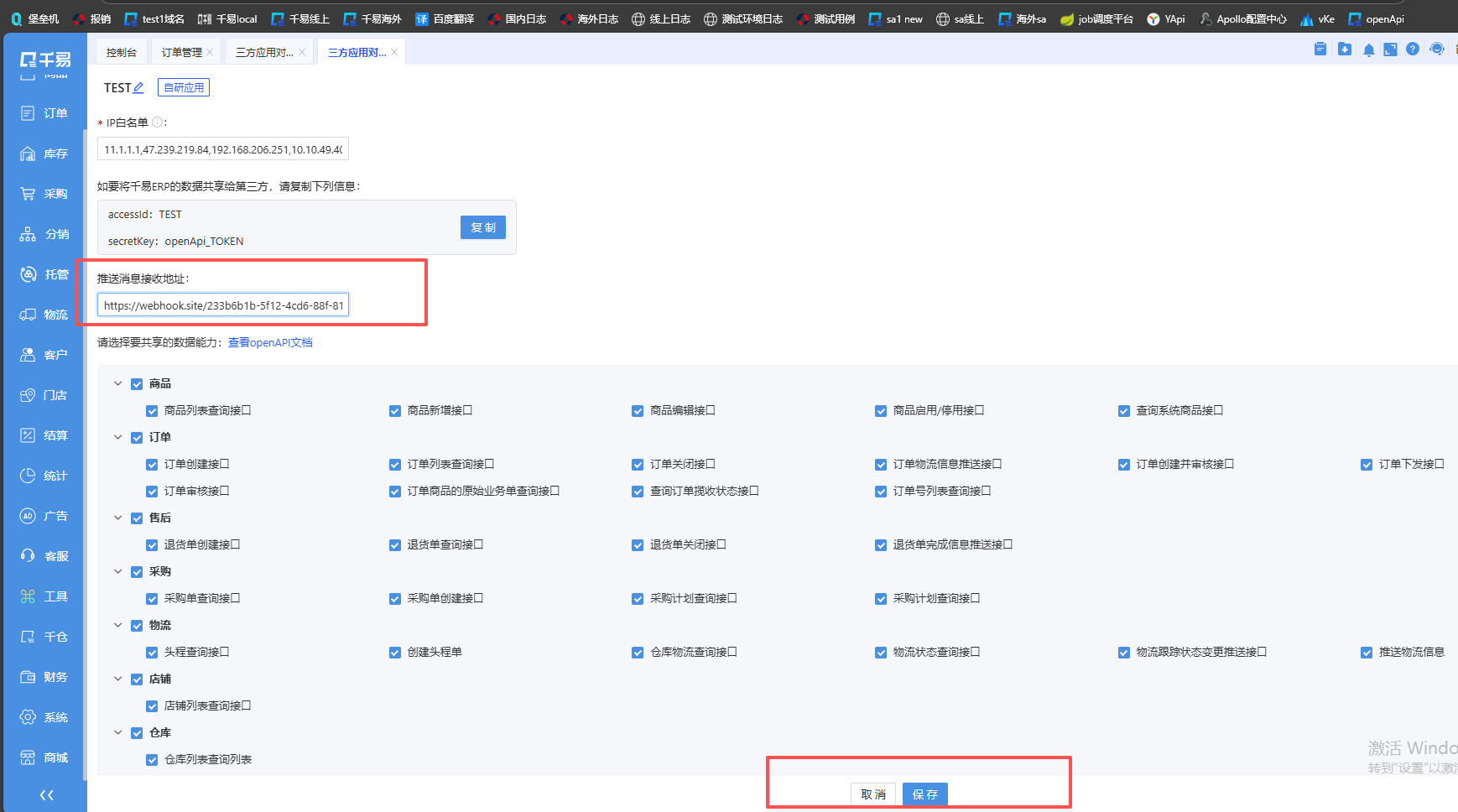Open the clipboard task icon in top toolbar
Screen dimensions: 1458x812
click(x=1320, y=49)
